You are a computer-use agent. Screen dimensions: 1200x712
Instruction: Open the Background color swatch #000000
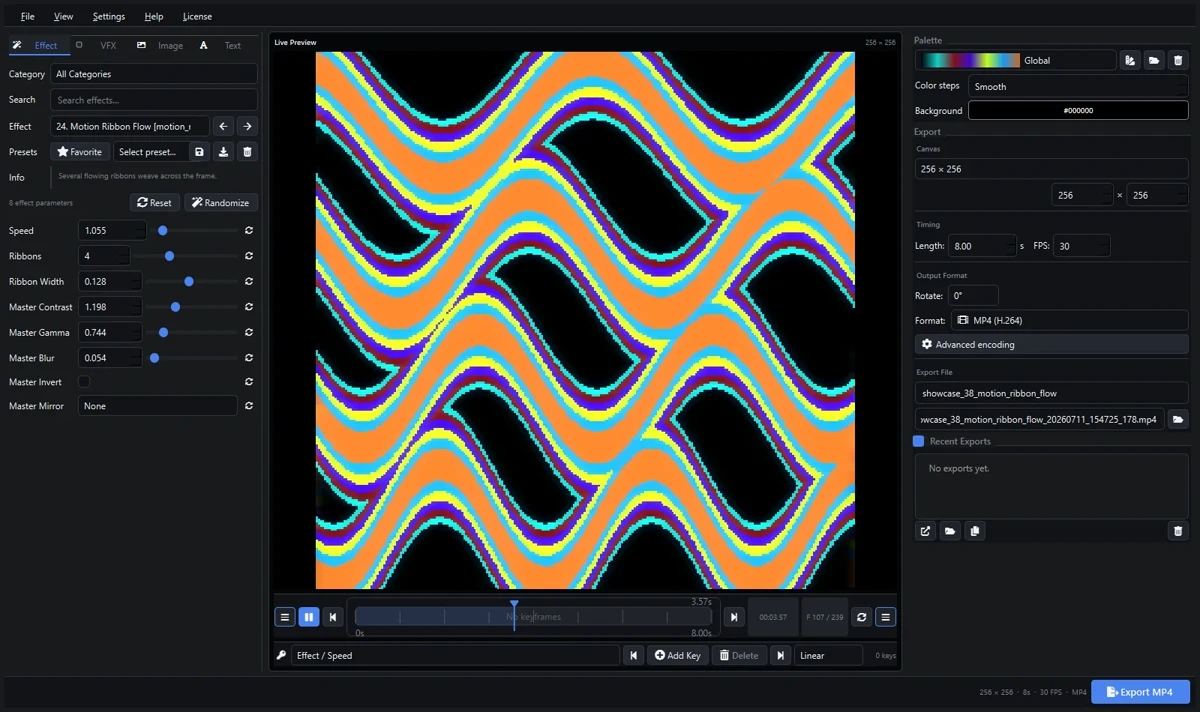(1078, 111)
